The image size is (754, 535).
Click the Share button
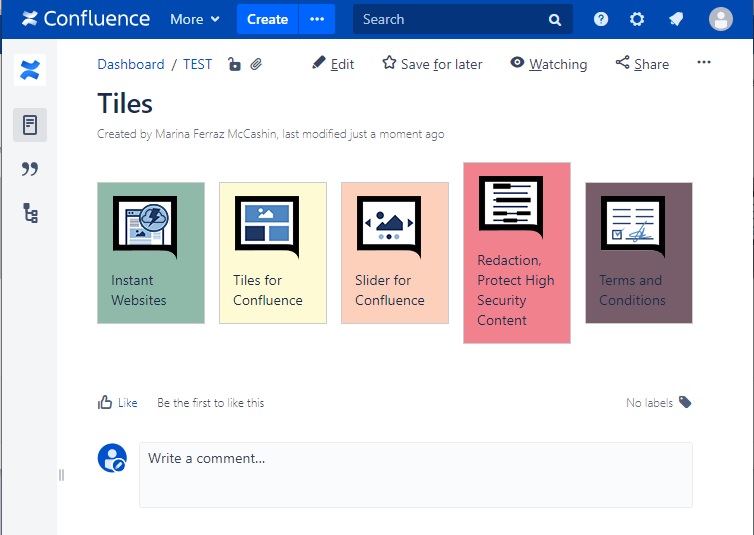642,64
